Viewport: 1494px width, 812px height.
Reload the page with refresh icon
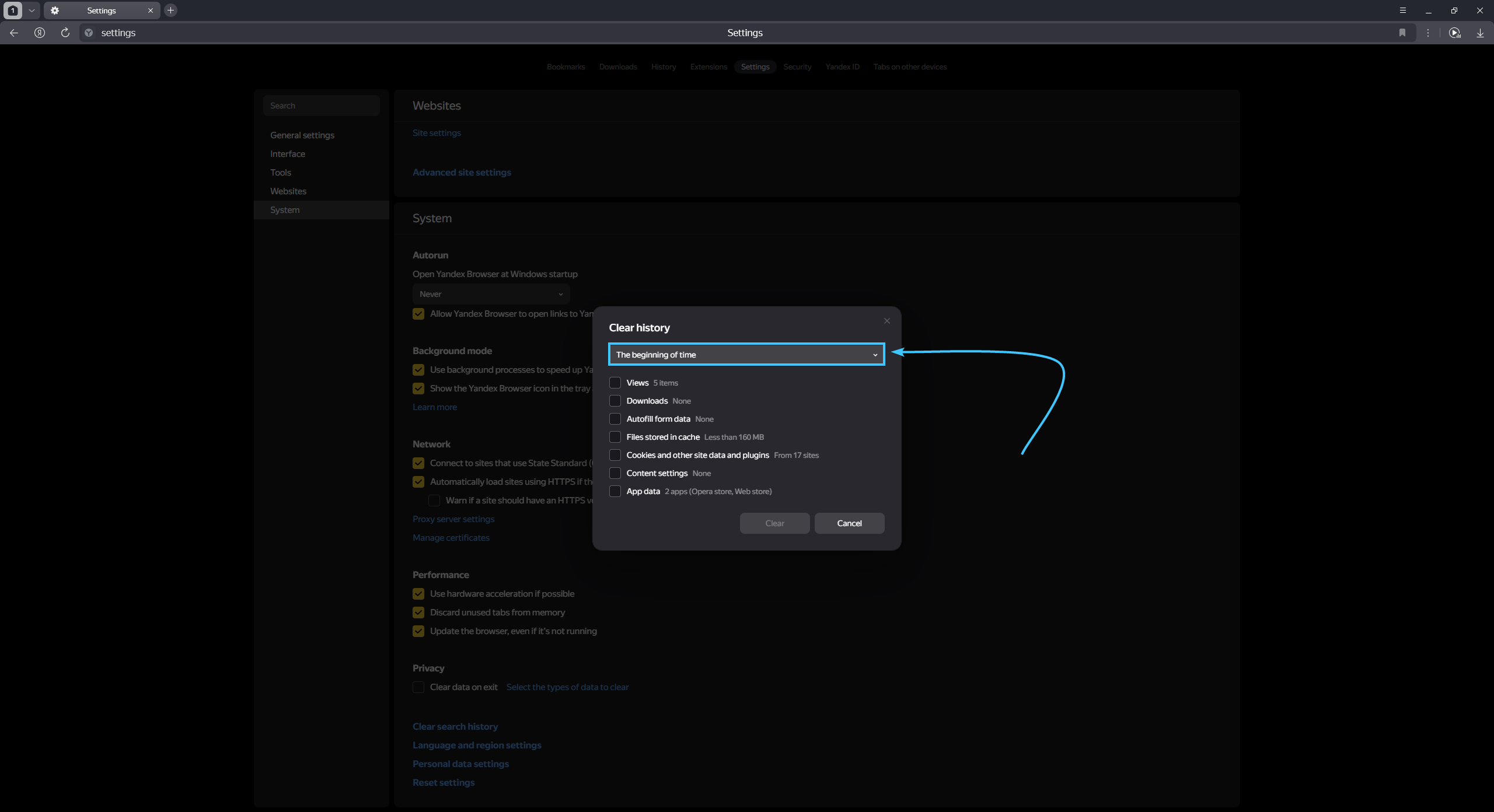65,33
